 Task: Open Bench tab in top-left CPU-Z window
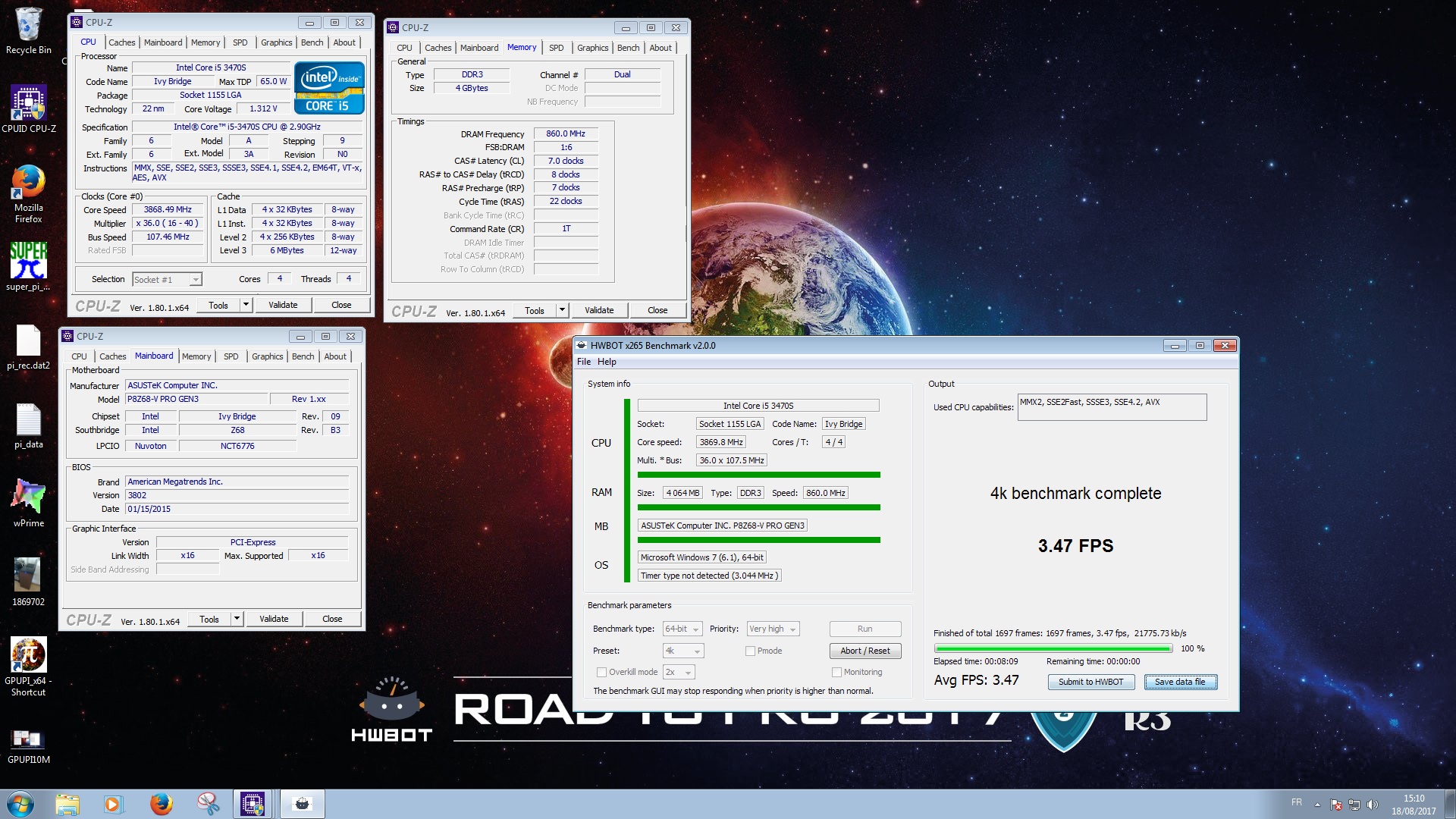pyautogui.click(x=312, y=42)
